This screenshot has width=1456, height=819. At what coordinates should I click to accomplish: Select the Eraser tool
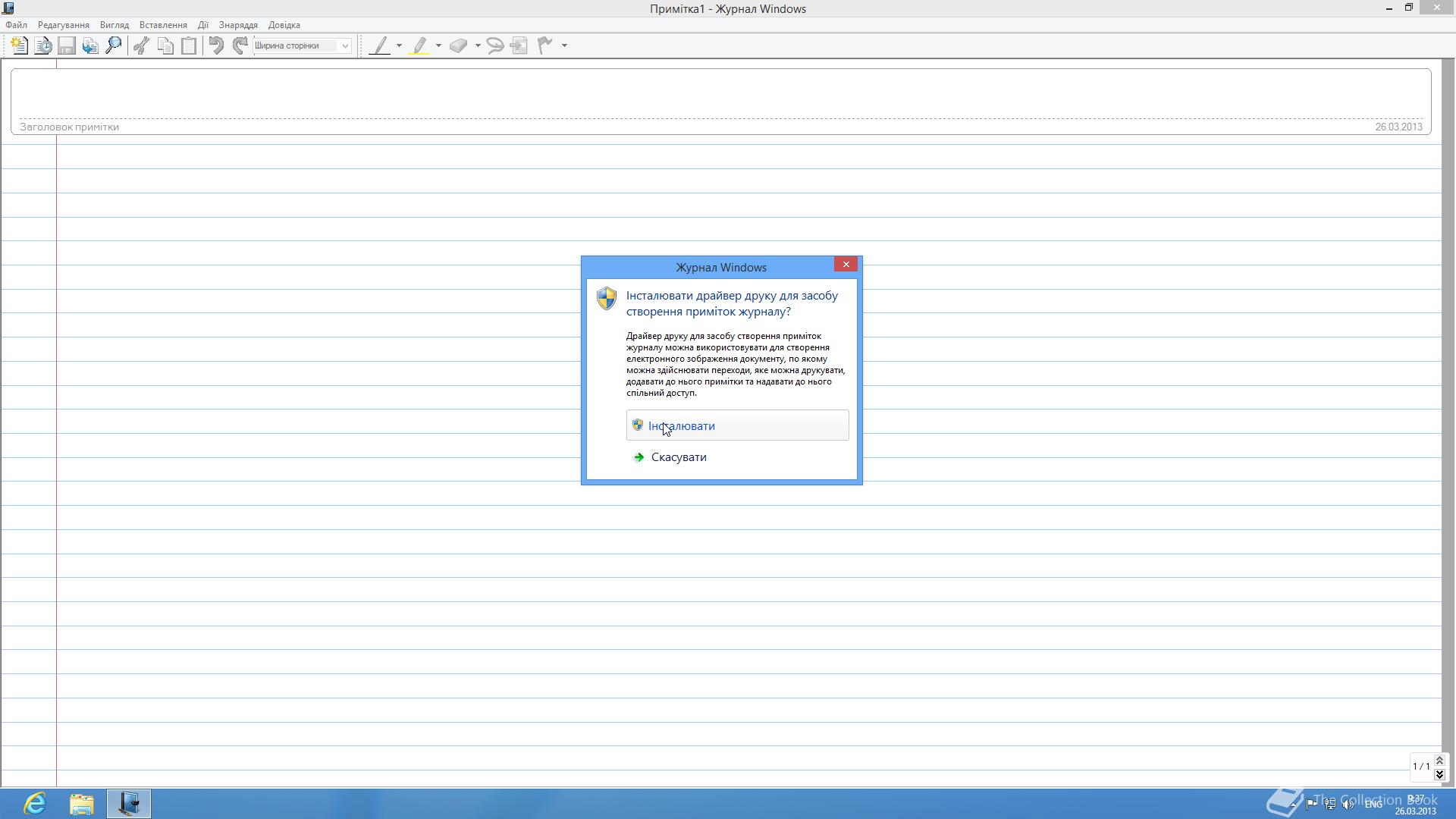[458, 45]
